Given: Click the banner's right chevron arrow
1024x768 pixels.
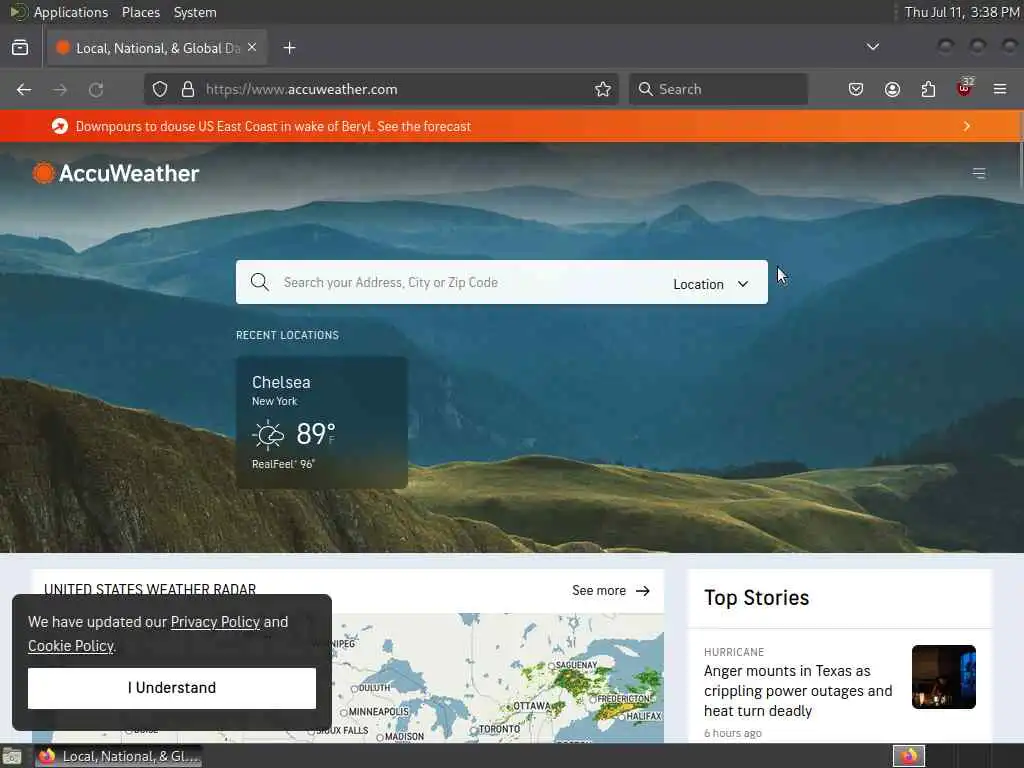Looking at the screenshot, I should click(967, 126).
